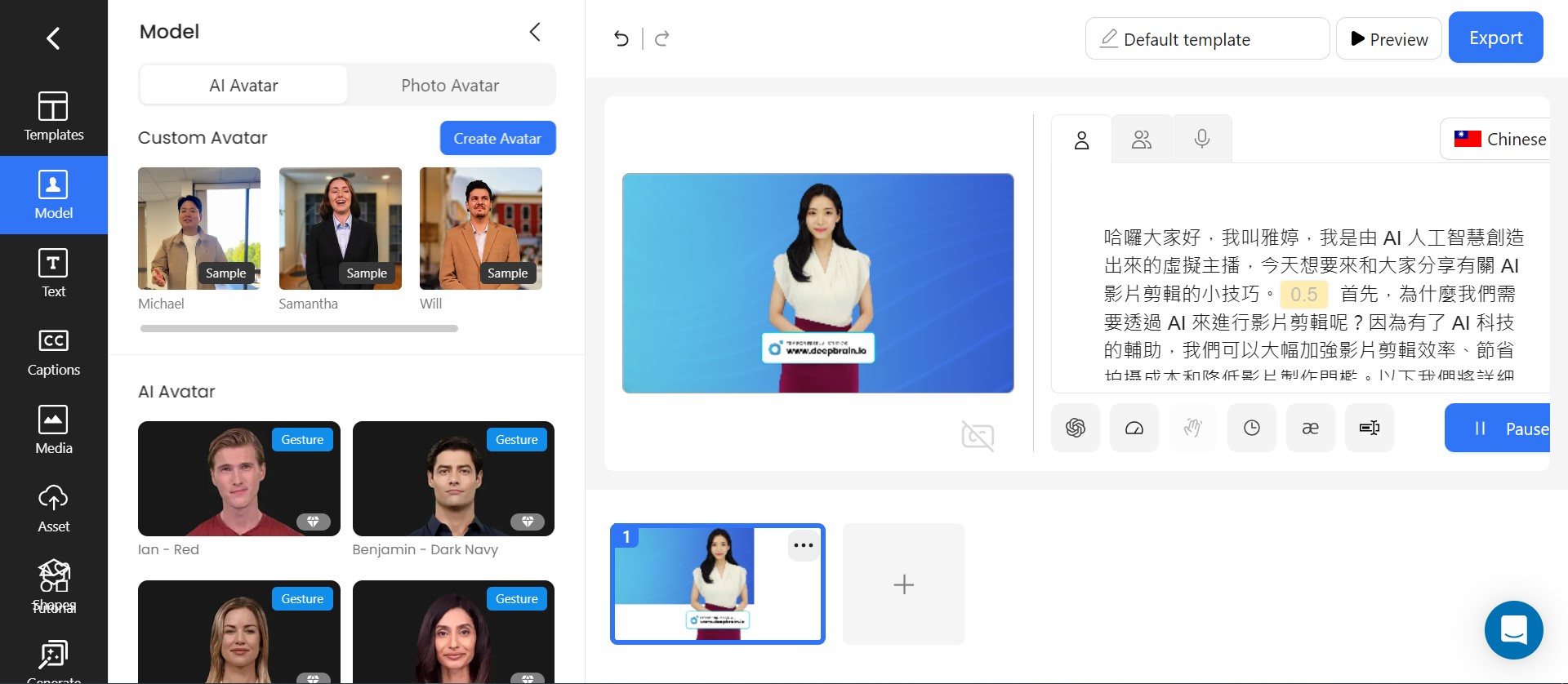Click Gesture badge on Benjamin - Dark Navy
This screenshot has height=684, width=1568.
(x=517, y=439)
